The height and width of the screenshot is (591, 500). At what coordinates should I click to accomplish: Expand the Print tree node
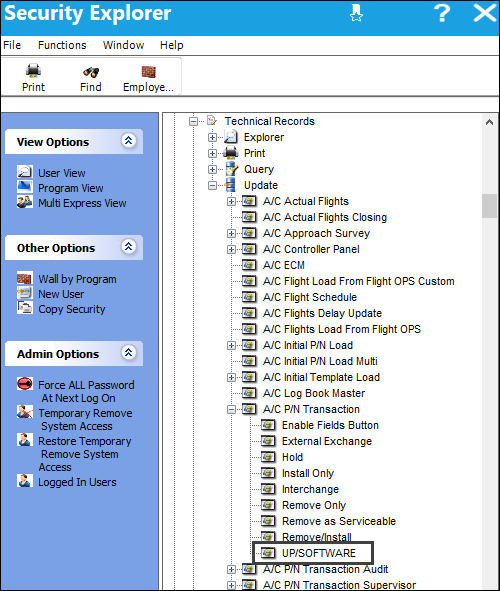coord(212,153)
